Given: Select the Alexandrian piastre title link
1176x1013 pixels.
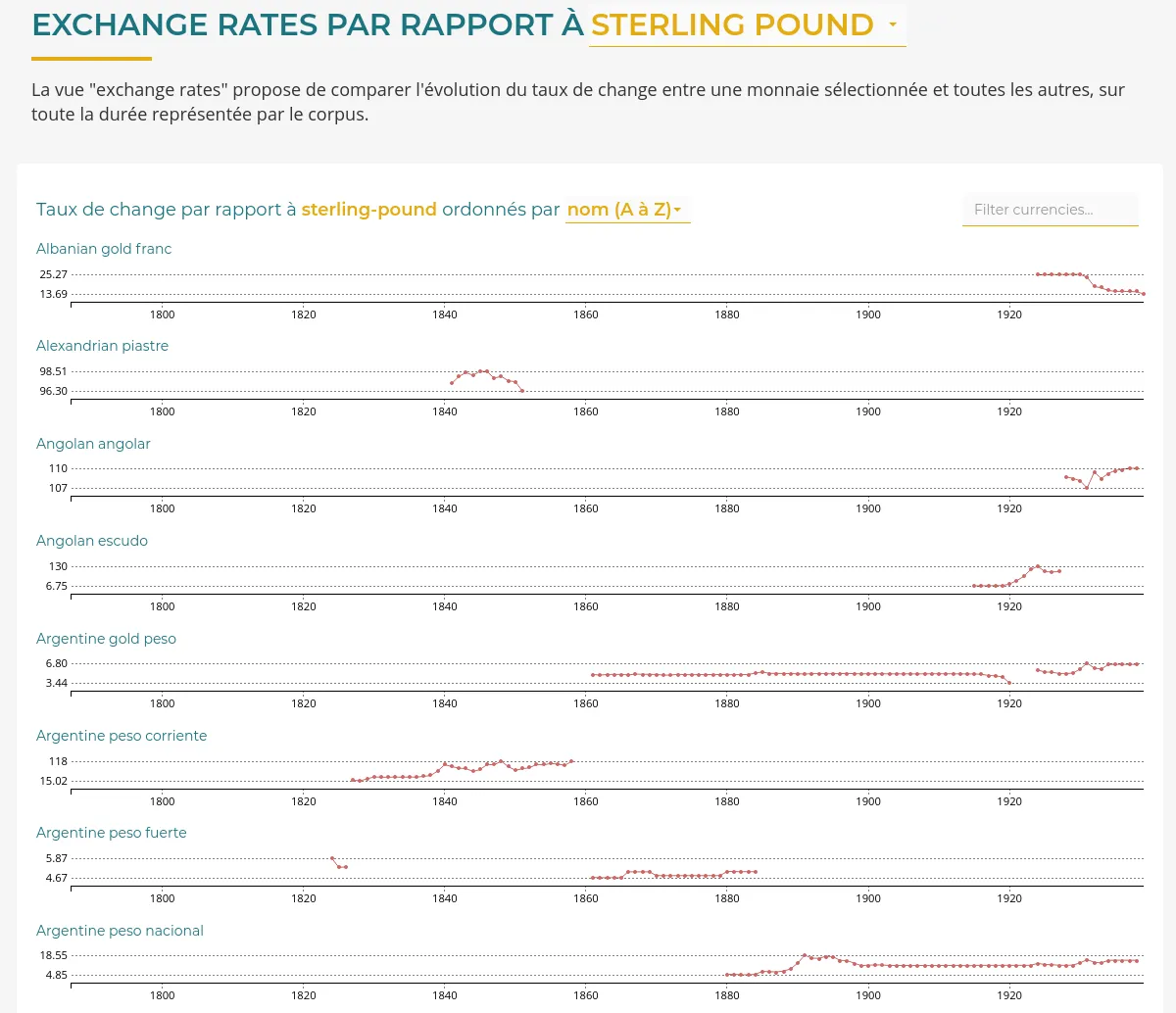Looking at the screenshot, I should click(x=102, y=346).
